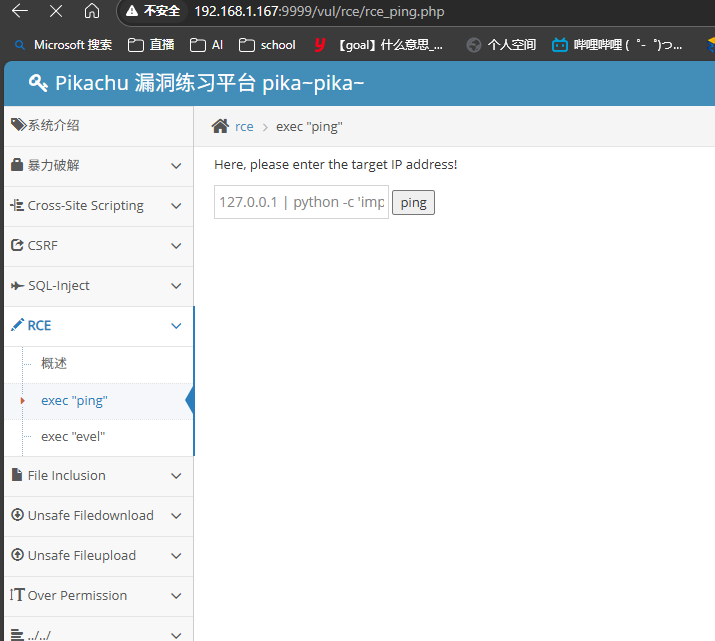Open the Unsafe Filedownload menu
The width and height of the screenshot is (715, 641).
coord(98,516)
